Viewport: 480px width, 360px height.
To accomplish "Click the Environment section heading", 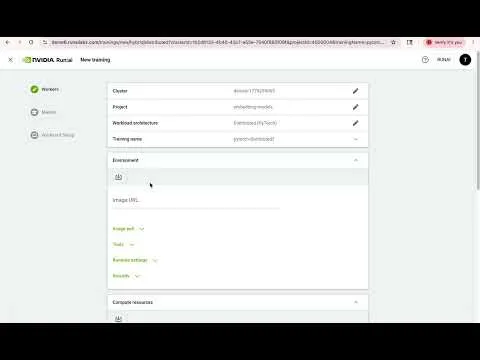I will [x=125, y=160].
